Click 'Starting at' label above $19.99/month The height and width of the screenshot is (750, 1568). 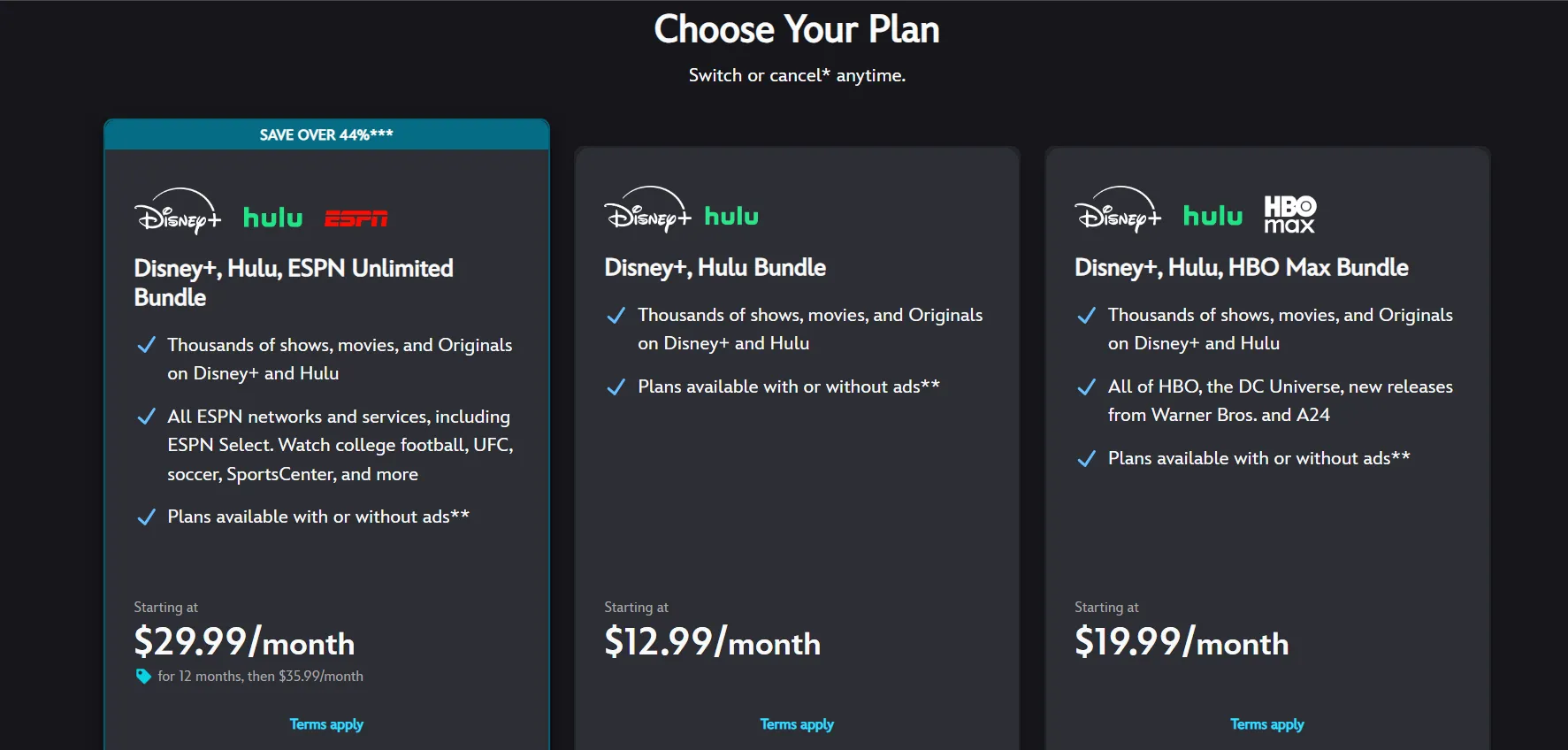(1106, 608)
